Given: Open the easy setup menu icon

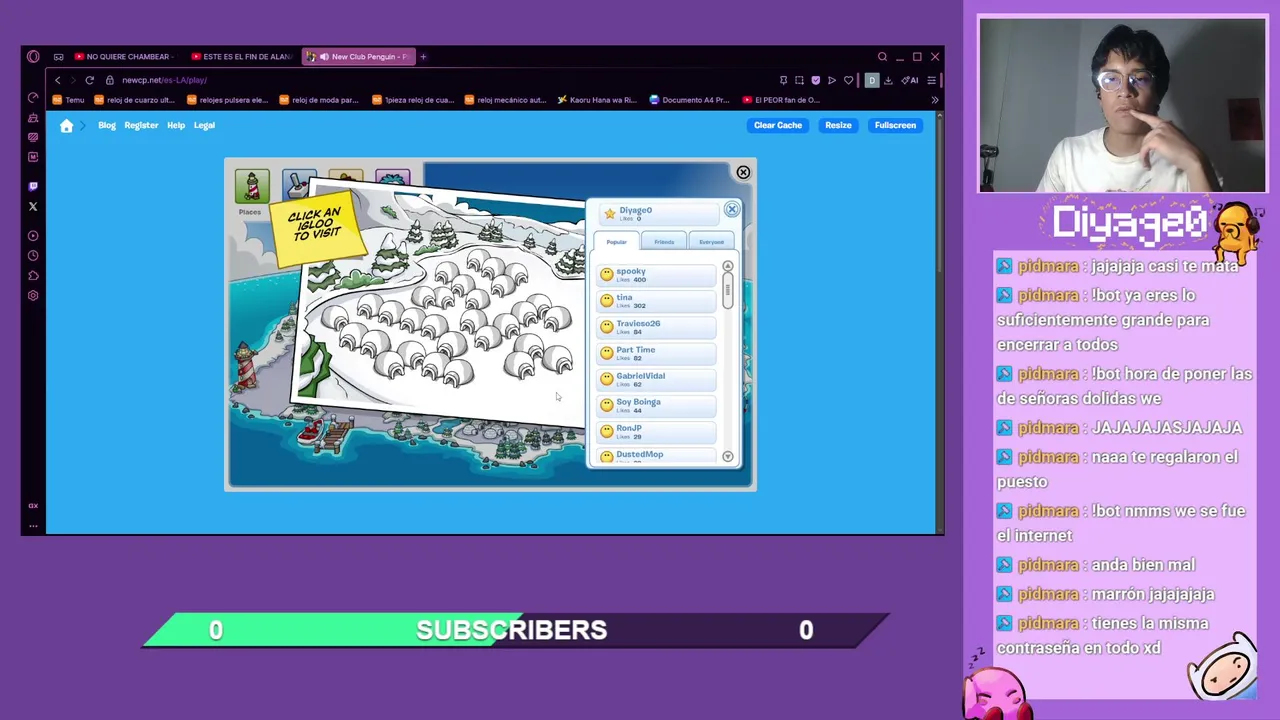Looking at the screenshot, I should tap(932, 80).
